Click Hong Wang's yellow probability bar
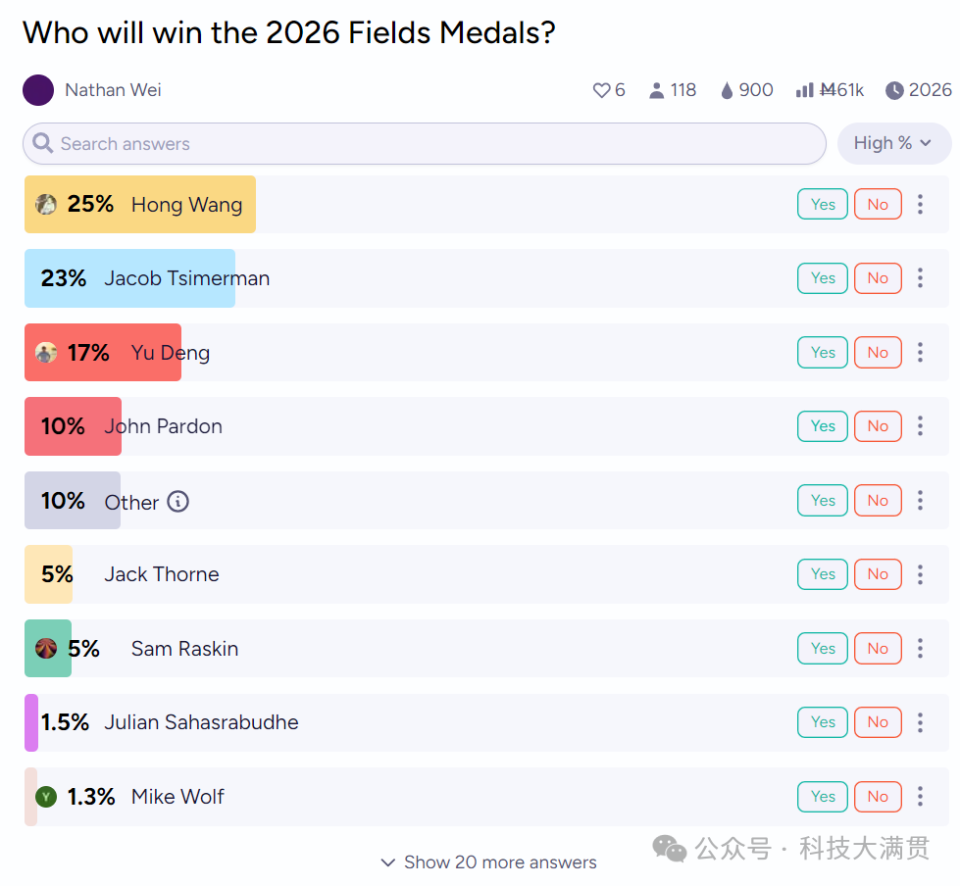 pyautogui.click(x=140, y=205)
